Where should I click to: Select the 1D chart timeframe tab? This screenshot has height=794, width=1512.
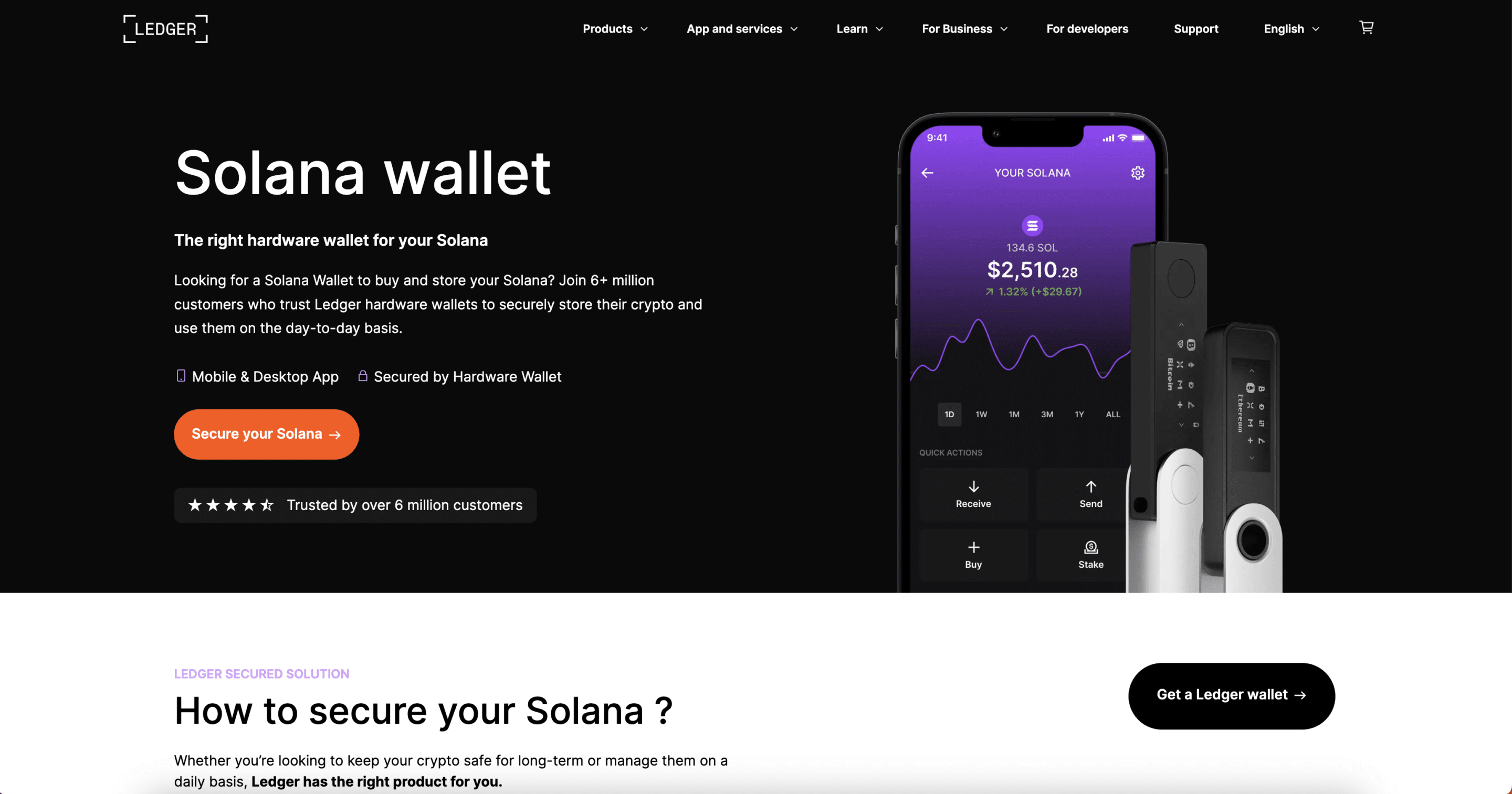pyautogui.click(x=949, y=414)
